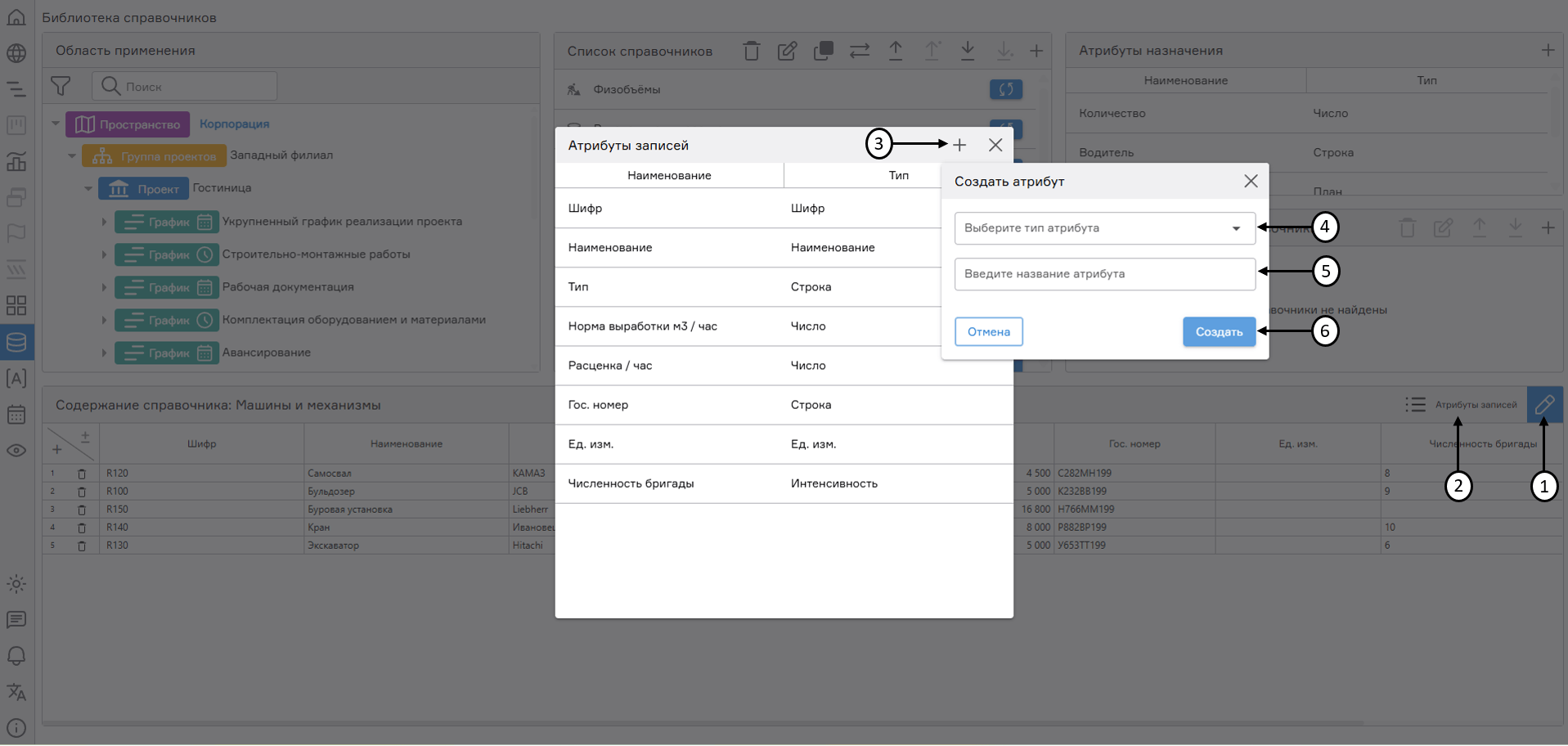Image resolution: width=1568 pixels, height=746 pixels.
Task: Click the blue pencil edit button in Содержание справочника
Action: coord(1544,404)
